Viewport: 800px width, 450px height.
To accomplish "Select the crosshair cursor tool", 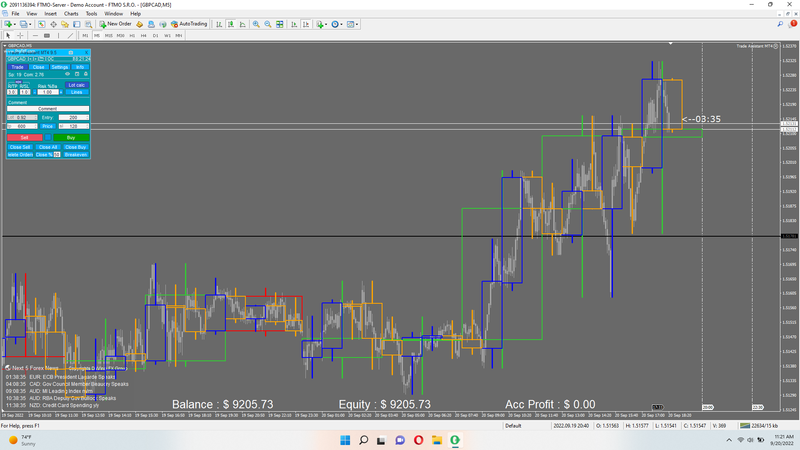I will [19, 35].
